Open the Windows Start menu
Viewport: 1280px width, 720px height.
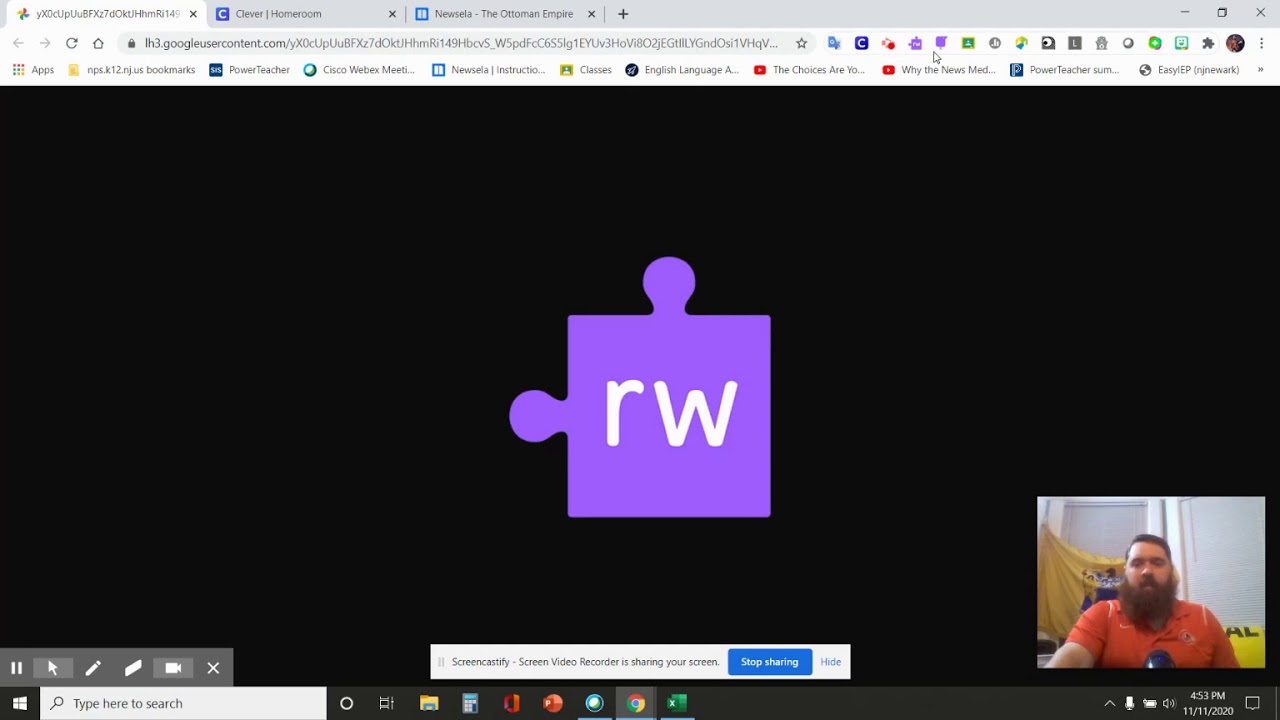tap(20, 703)
